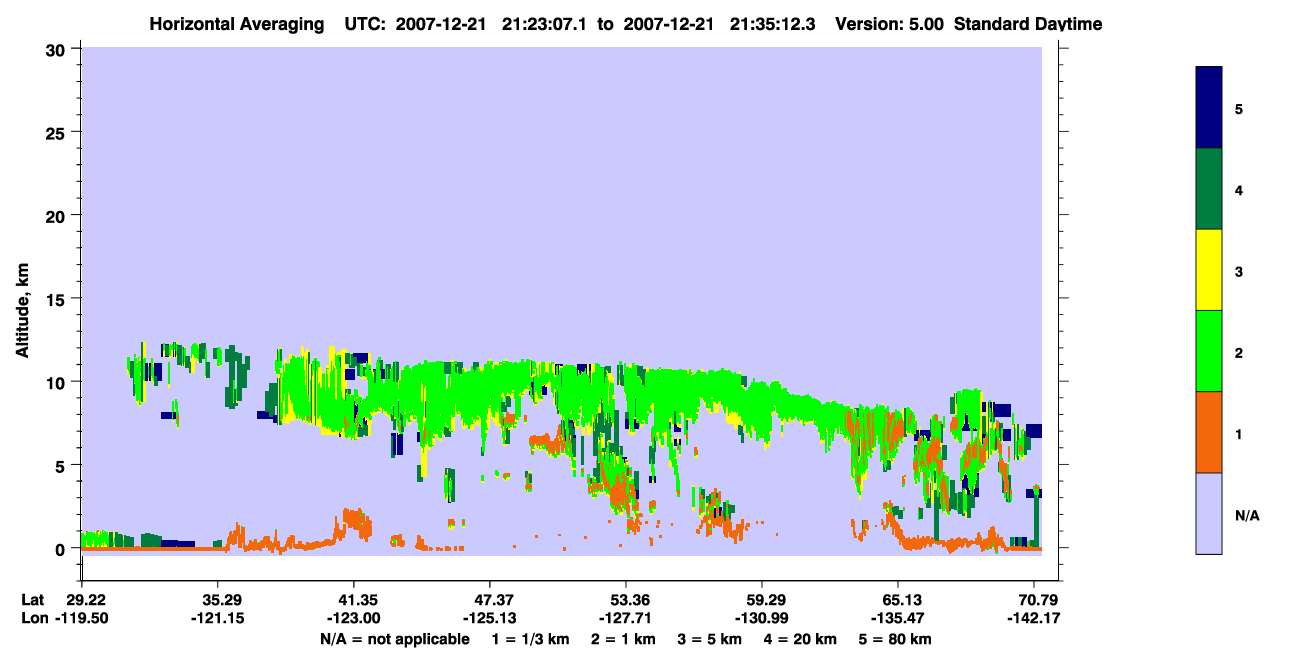Click latitude value 35.29

[x=218, y=600]
